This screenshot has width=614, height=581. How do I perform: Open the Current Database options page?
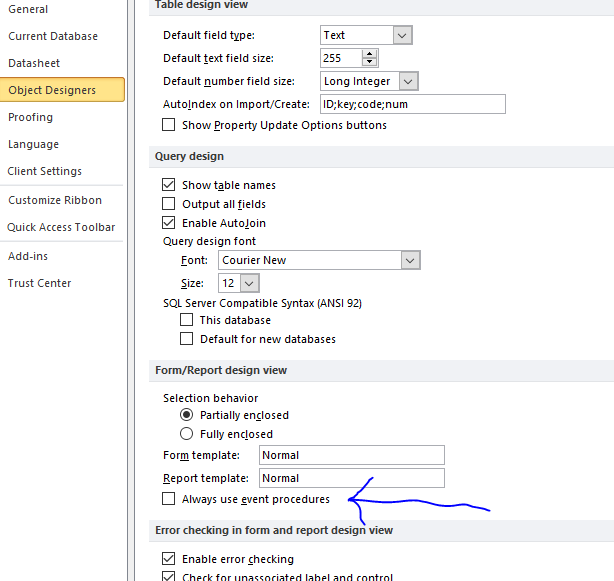click(x=53, y=36)
